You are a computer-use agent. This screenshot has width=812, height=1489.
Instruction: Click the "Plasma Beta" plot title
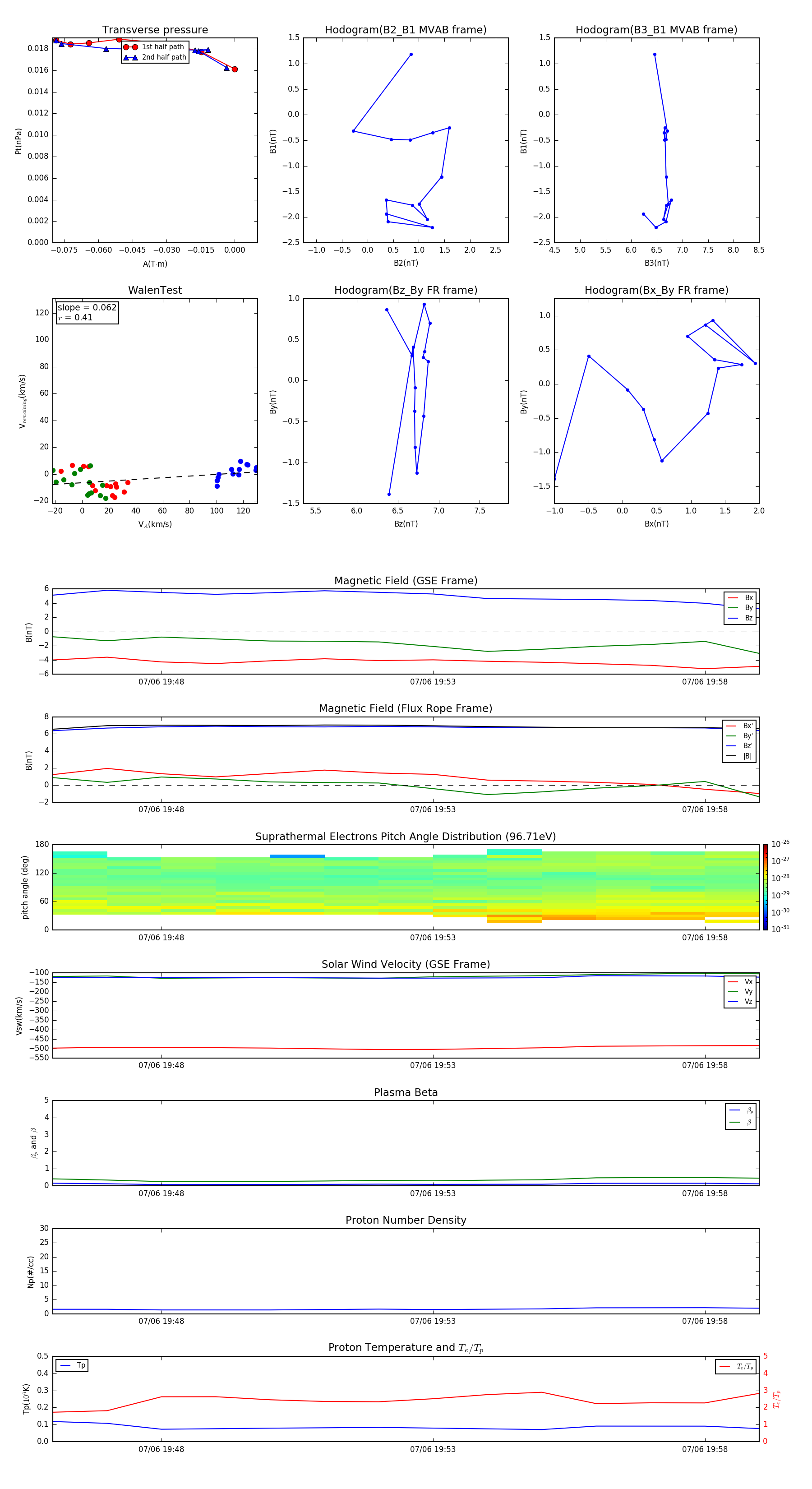406,1092
